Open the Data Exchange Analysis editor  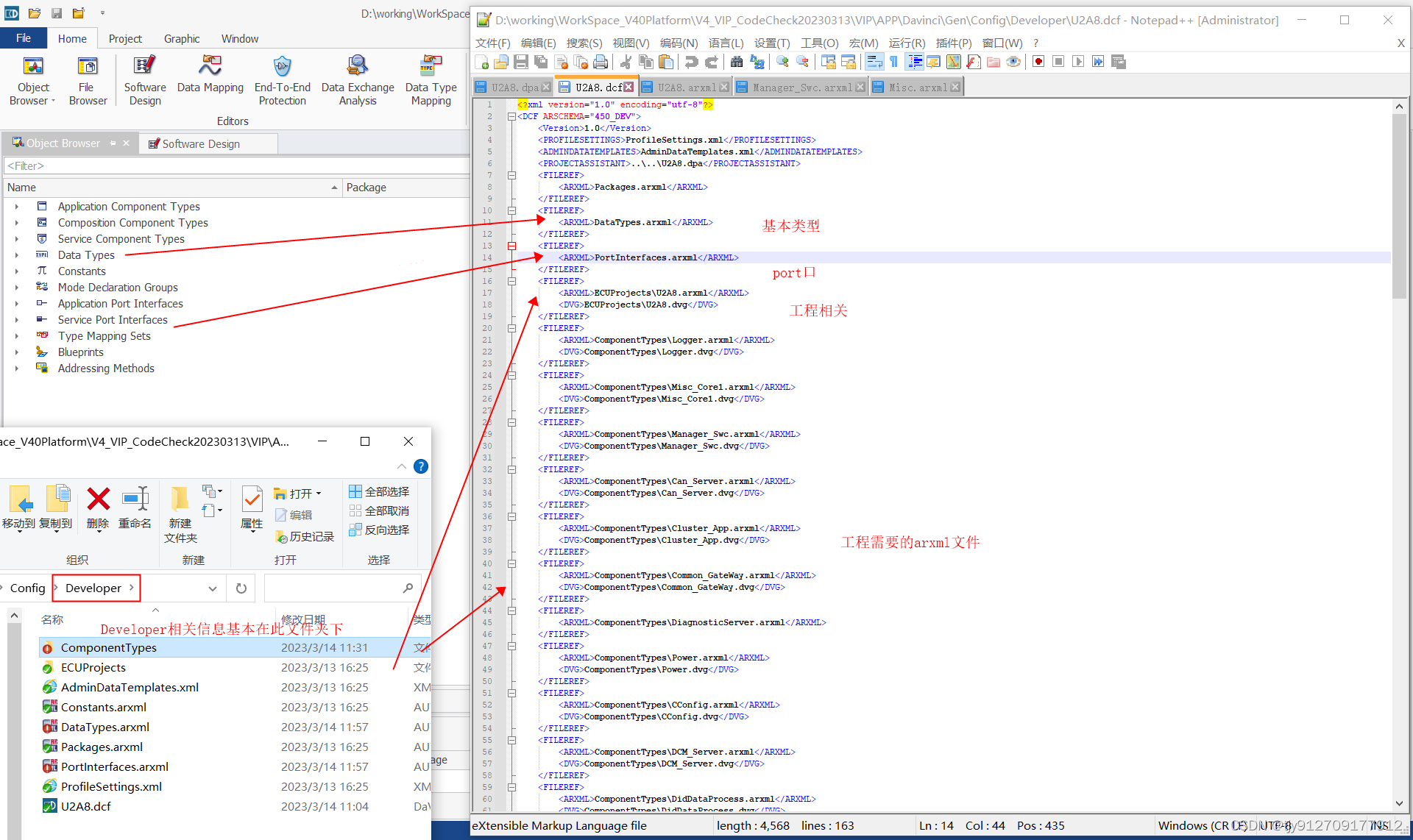click(x=358, y=79)
